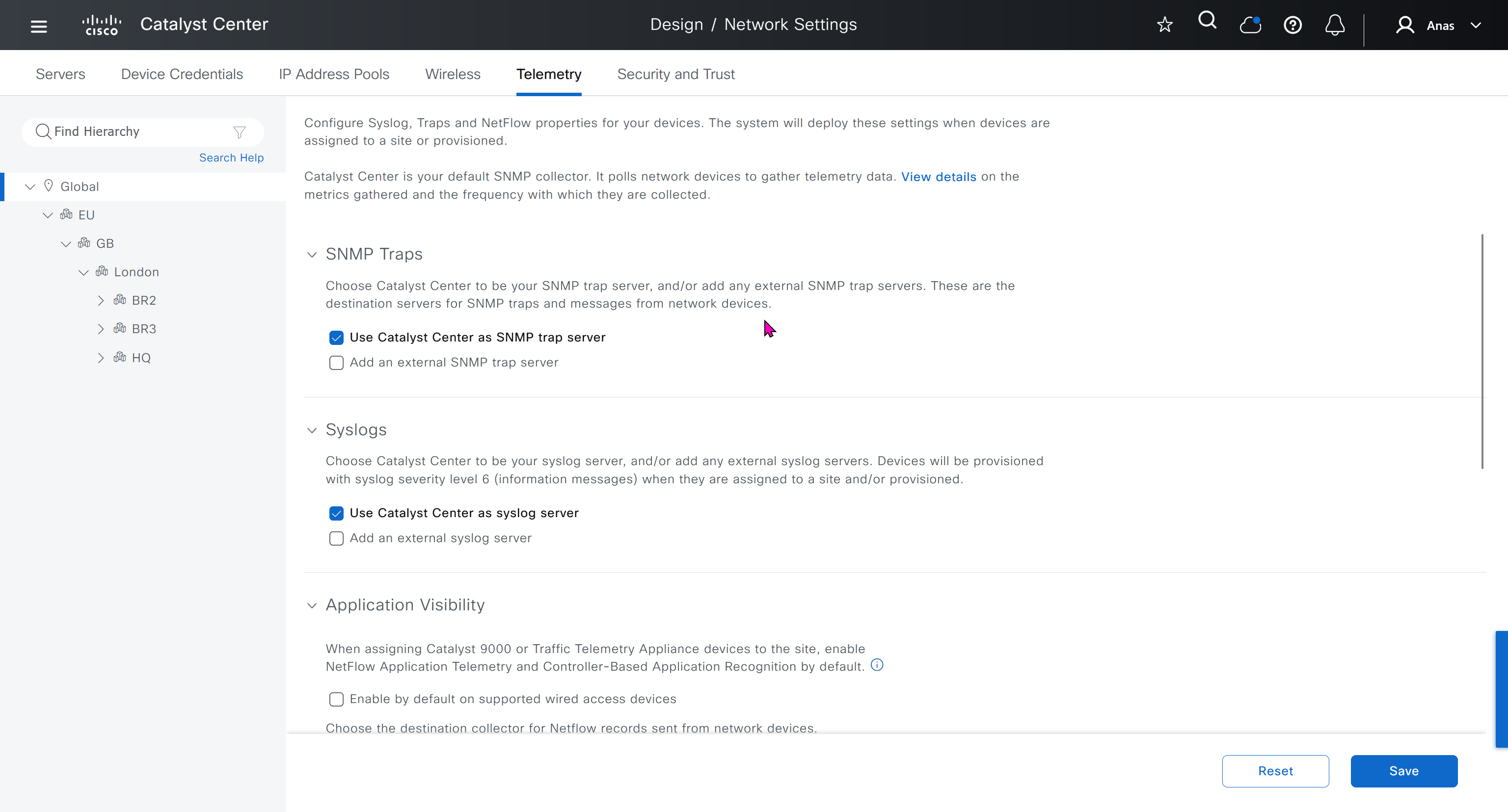The image size is (1508, 812).
Task: Collapse the SNMP Traps section
Action: [x=312, y=255]
